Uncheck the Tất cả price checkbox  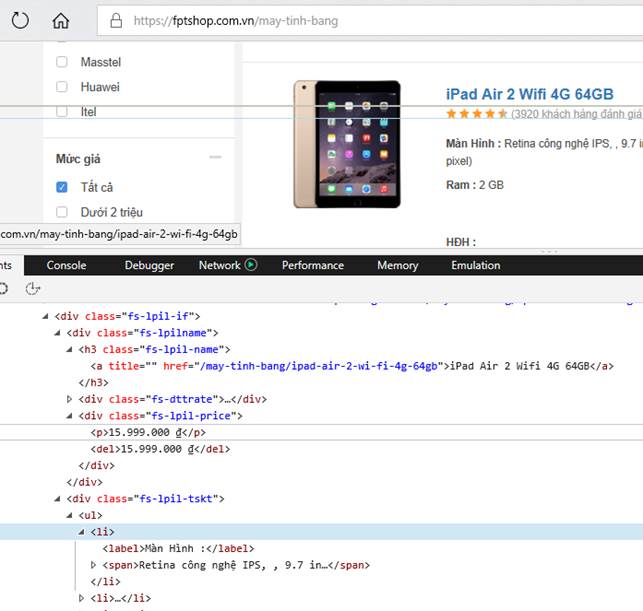pyautogui.click(x=62, y=187)
